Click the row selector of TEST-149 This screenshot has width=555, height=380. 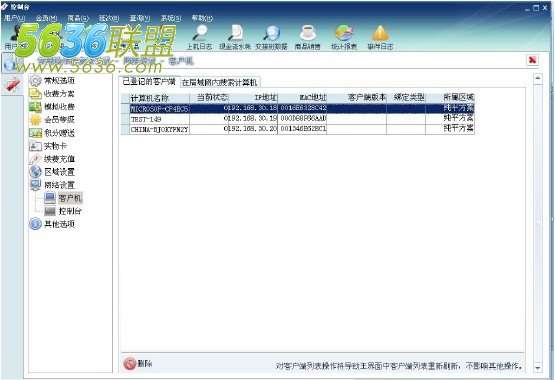[125, 119]
